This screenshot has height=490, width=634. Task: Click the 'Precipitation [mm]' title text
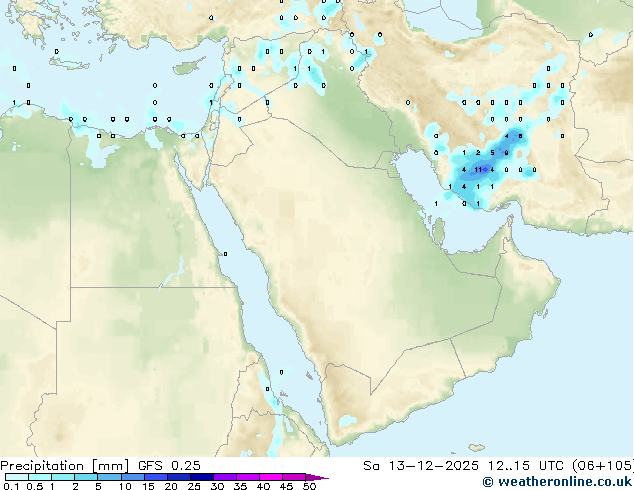tap(65, 466)
